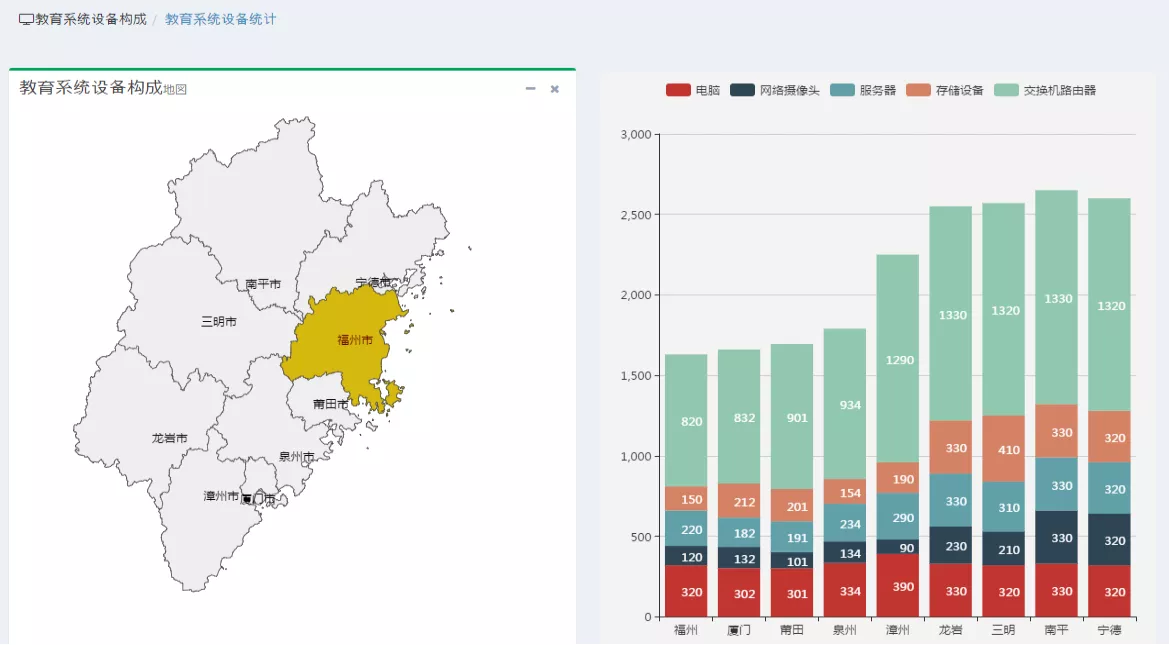Open the 教育系统设备统计 breadcrumb link

click(221, 19)
